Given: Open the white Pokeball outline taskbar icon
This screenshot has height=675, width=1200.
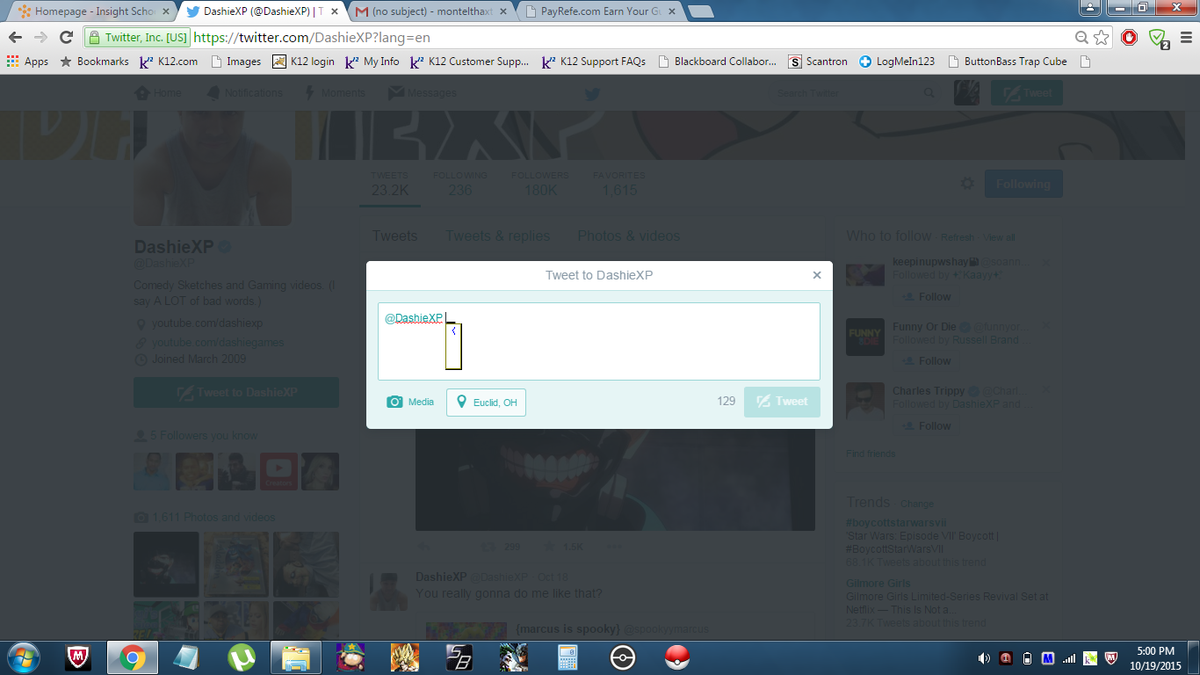Looking at the screenshot, I should 623,657.
